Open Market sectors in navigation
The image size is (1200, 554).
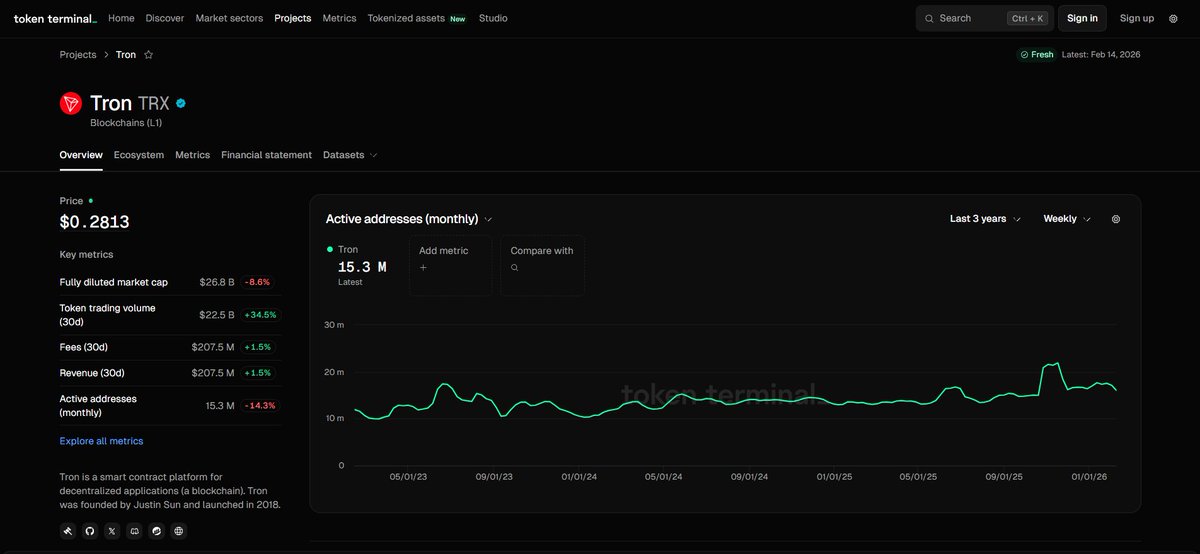[x=229, y=18]
